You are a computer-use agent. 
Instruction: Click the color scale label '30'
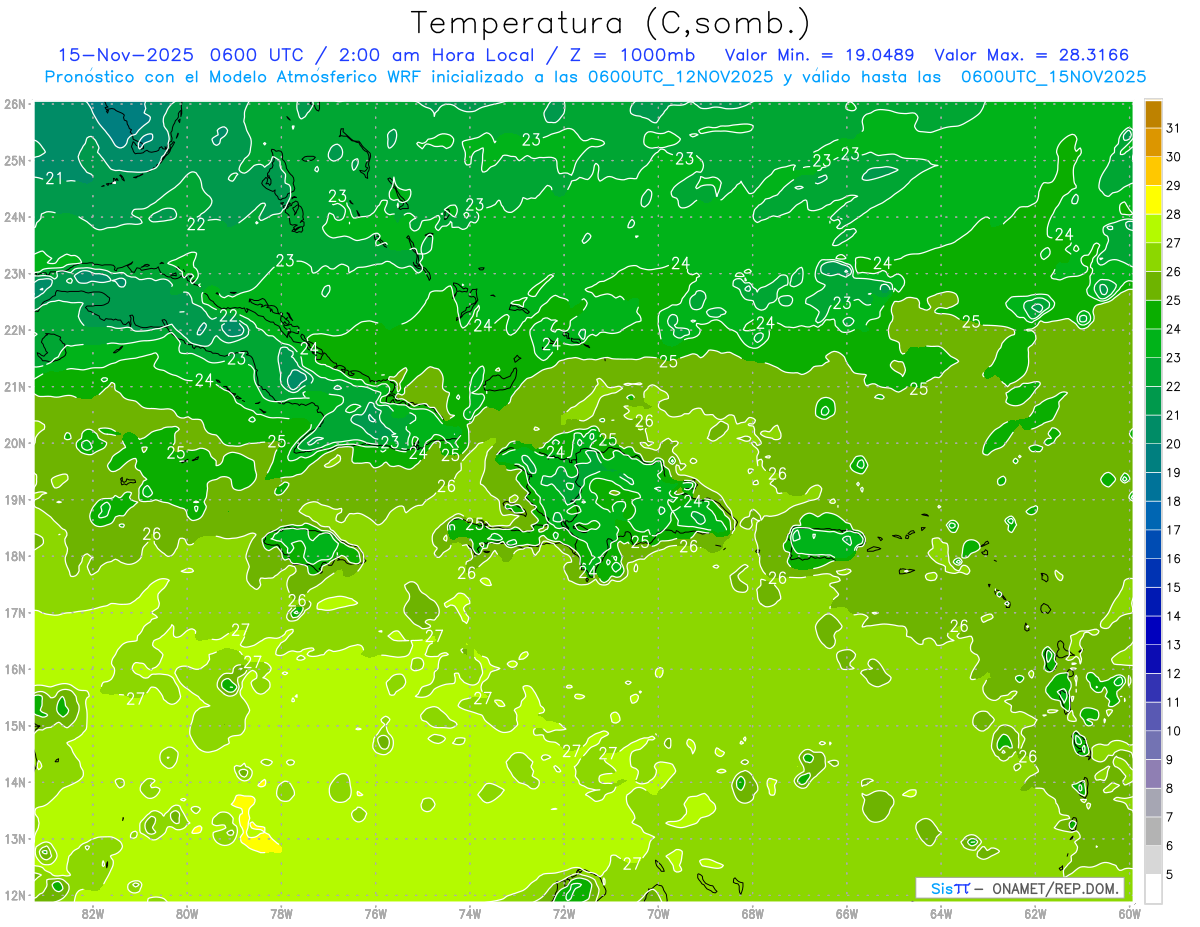tap(1174, 157)
